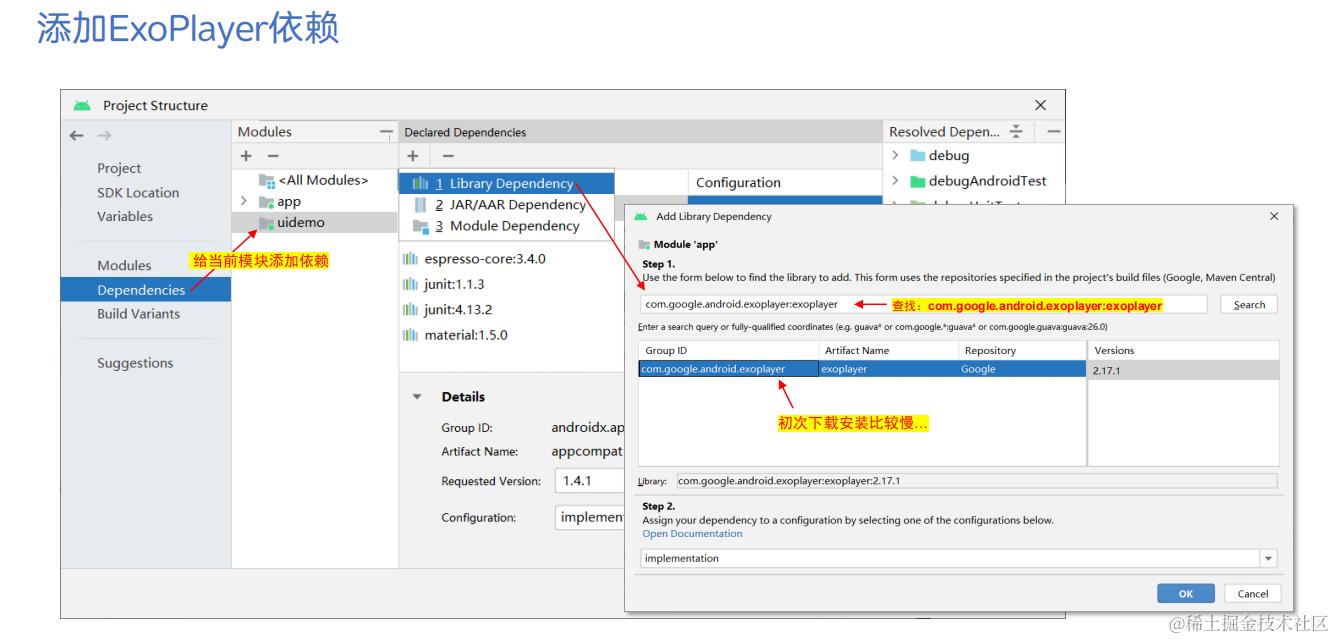Click the Group ID column header

coord(728,350)
